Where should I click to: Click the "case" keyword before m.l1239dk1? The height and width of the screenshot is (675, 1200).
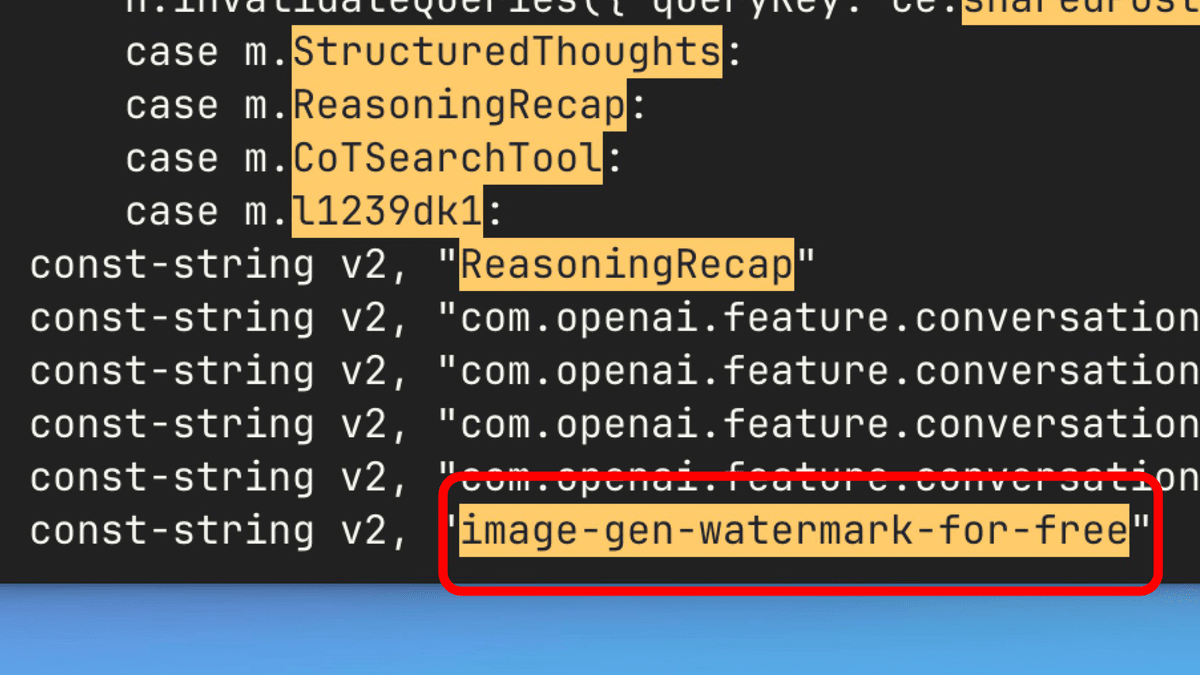(x=171, y=212)
